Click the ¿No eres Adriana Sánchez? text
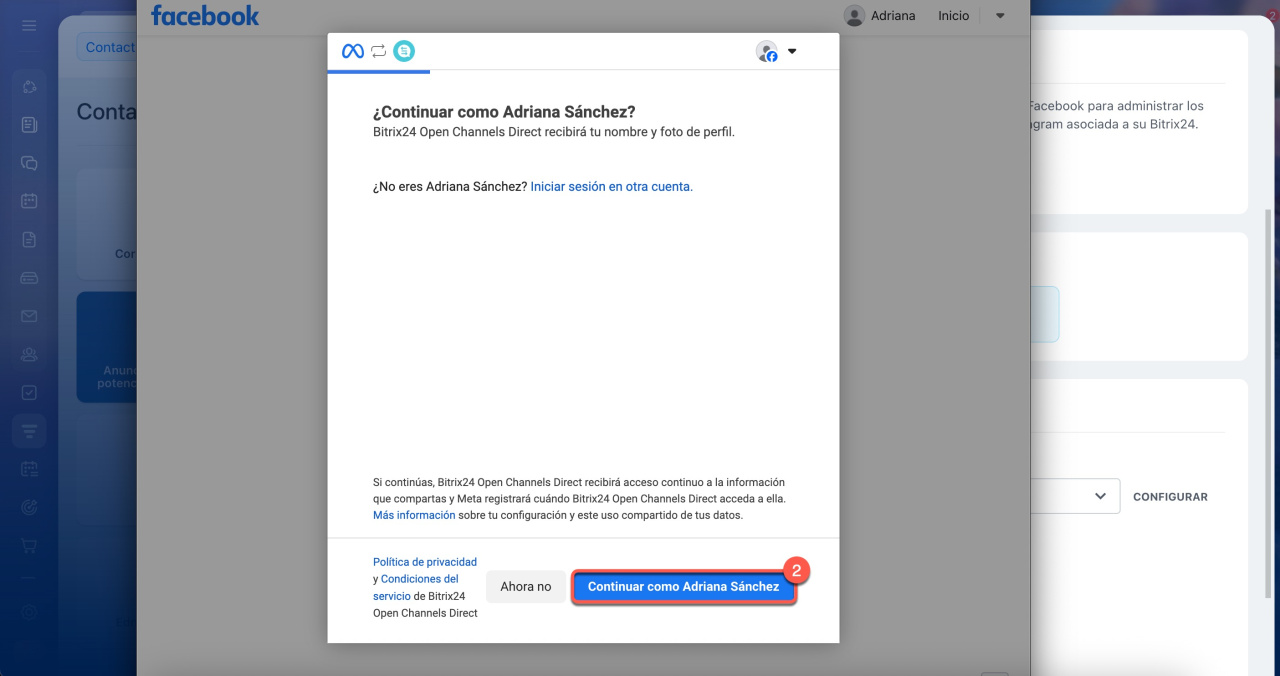The image size is (1280, 676). tap(450, 186)
